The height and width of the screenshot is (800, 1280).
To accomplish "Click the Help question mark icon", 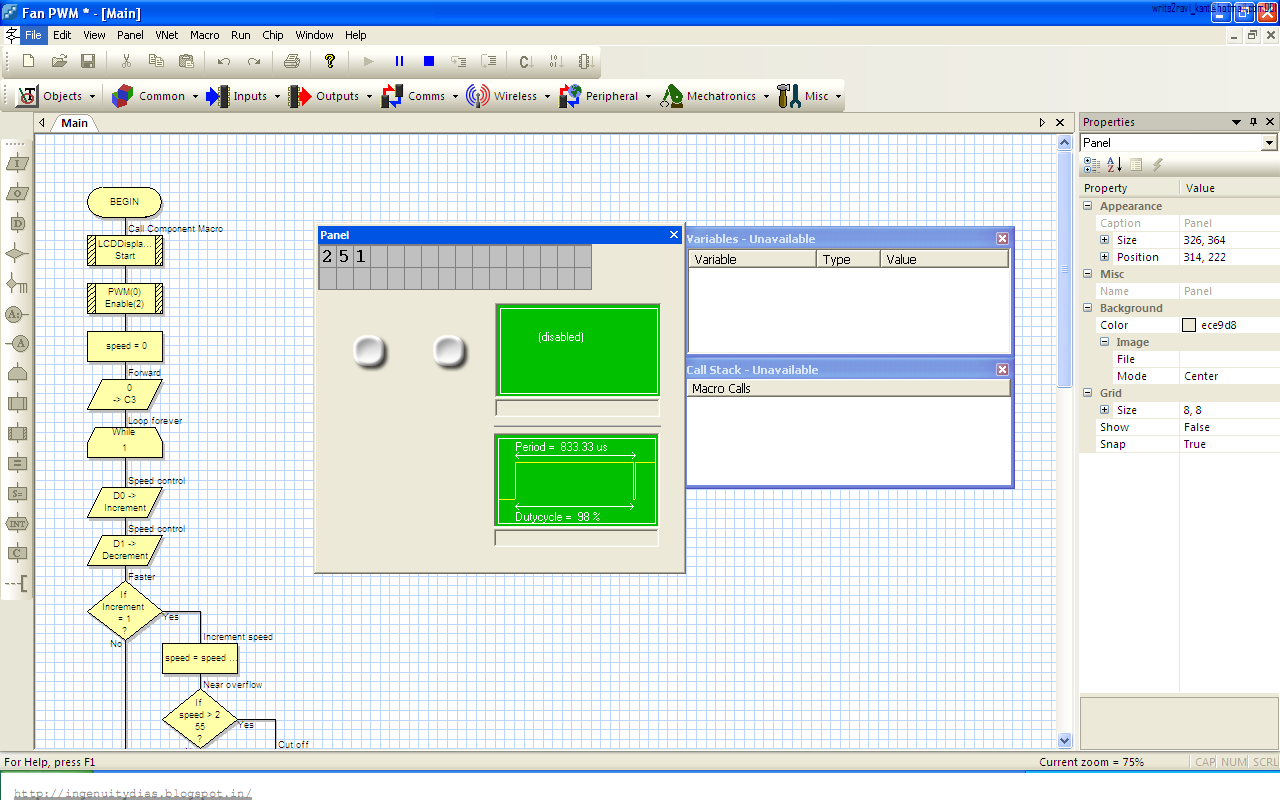I will click(x=330, y=61).
